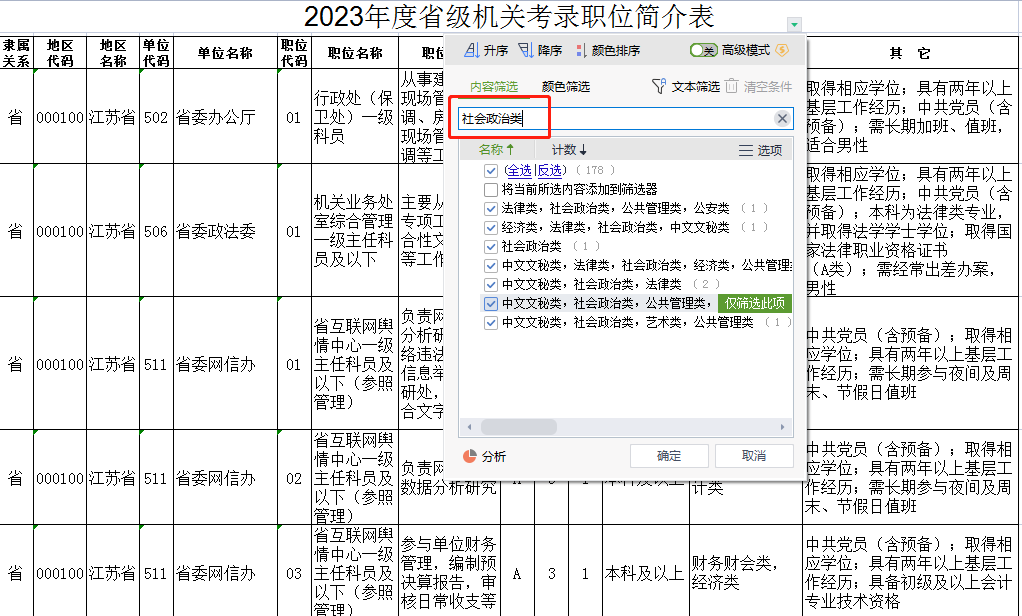
Task: Uncheck 中文文秘类，法律类，社会政治类，经济类 item
Action: click(x=491, y=265)
